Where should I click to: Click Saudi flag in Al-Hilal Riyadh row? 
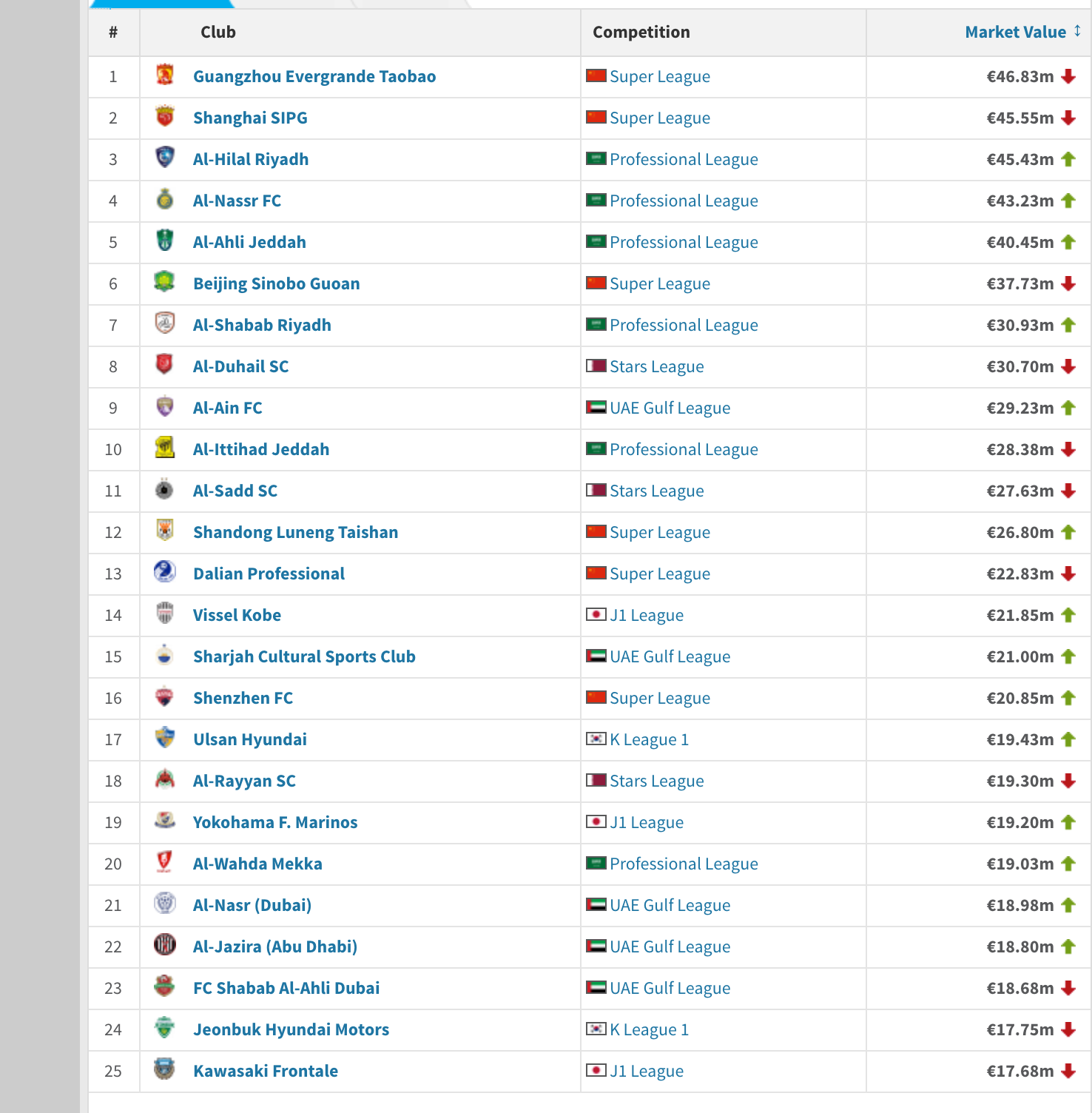pyautogui.click(x=596, y=158)
